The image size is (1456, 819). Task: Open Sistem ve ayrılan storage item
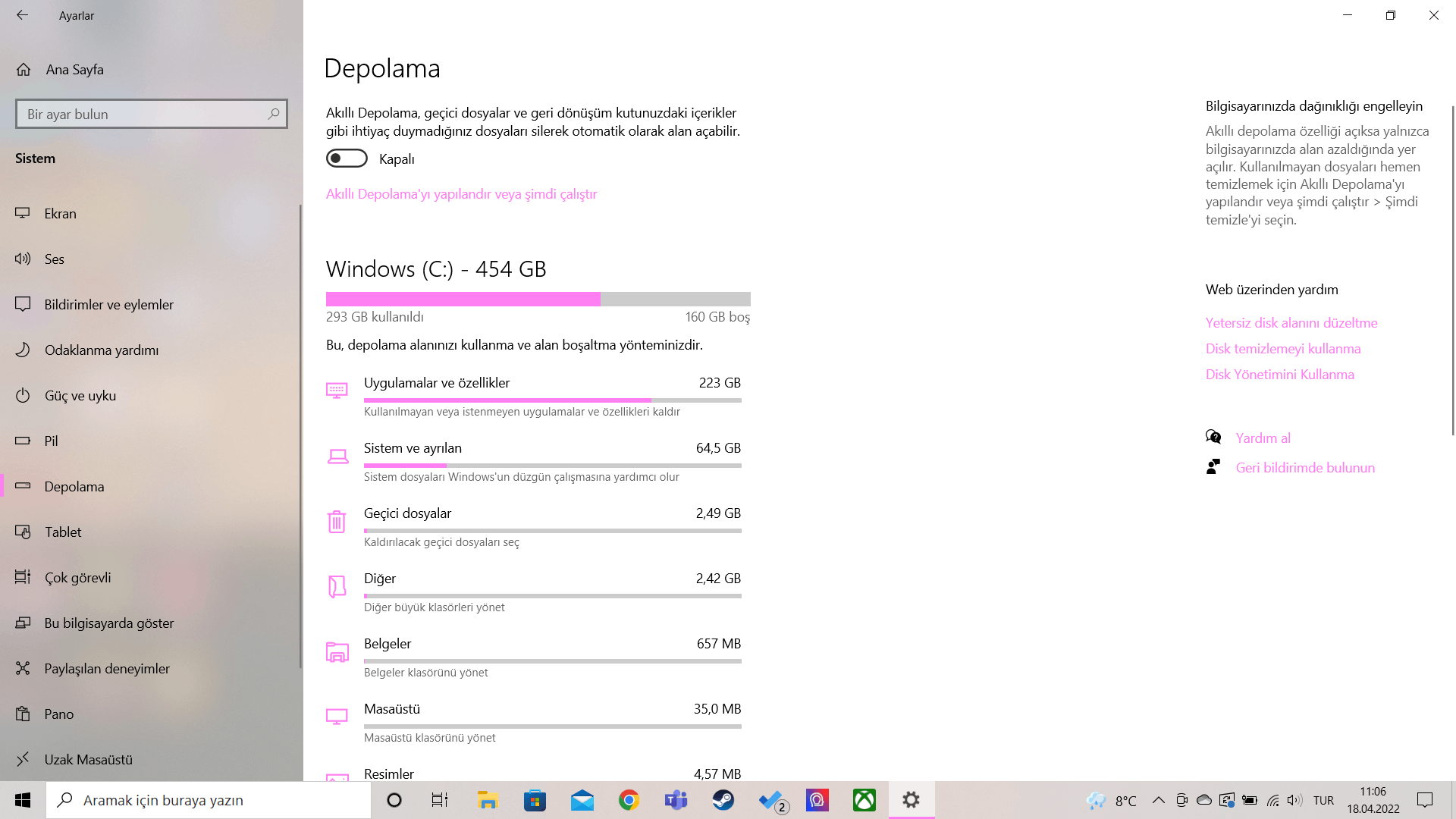tap(413, 448)
